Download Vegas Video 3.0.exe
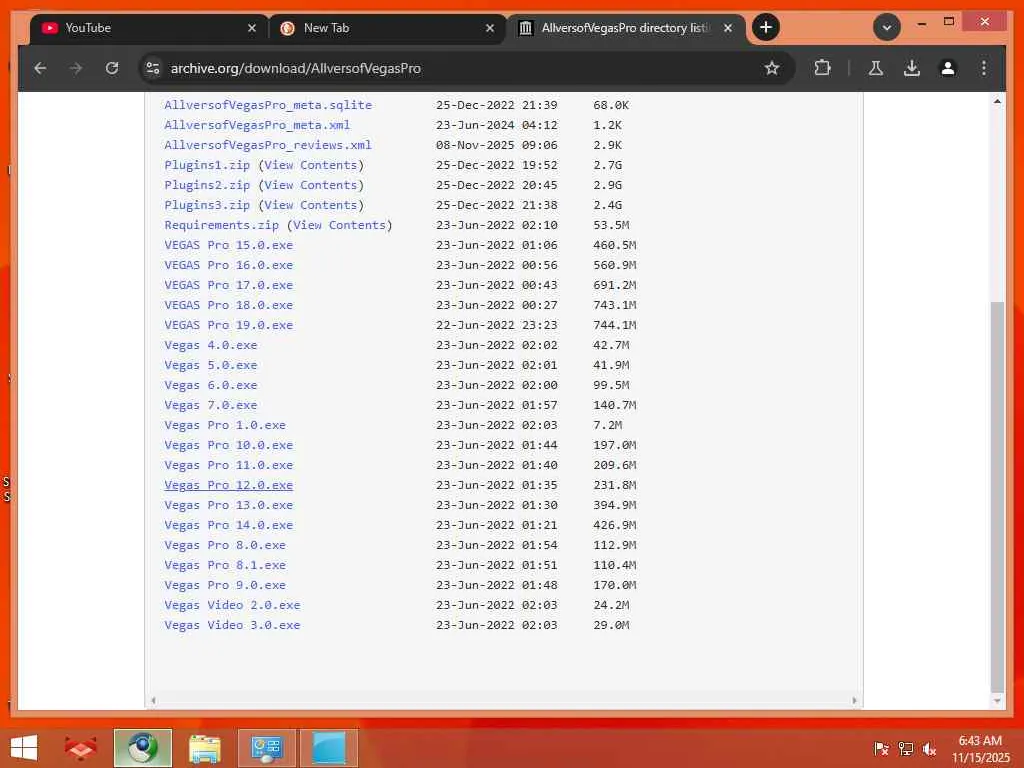The height and width of the screenshot is (768, 1024). click(x=232, y=625)
